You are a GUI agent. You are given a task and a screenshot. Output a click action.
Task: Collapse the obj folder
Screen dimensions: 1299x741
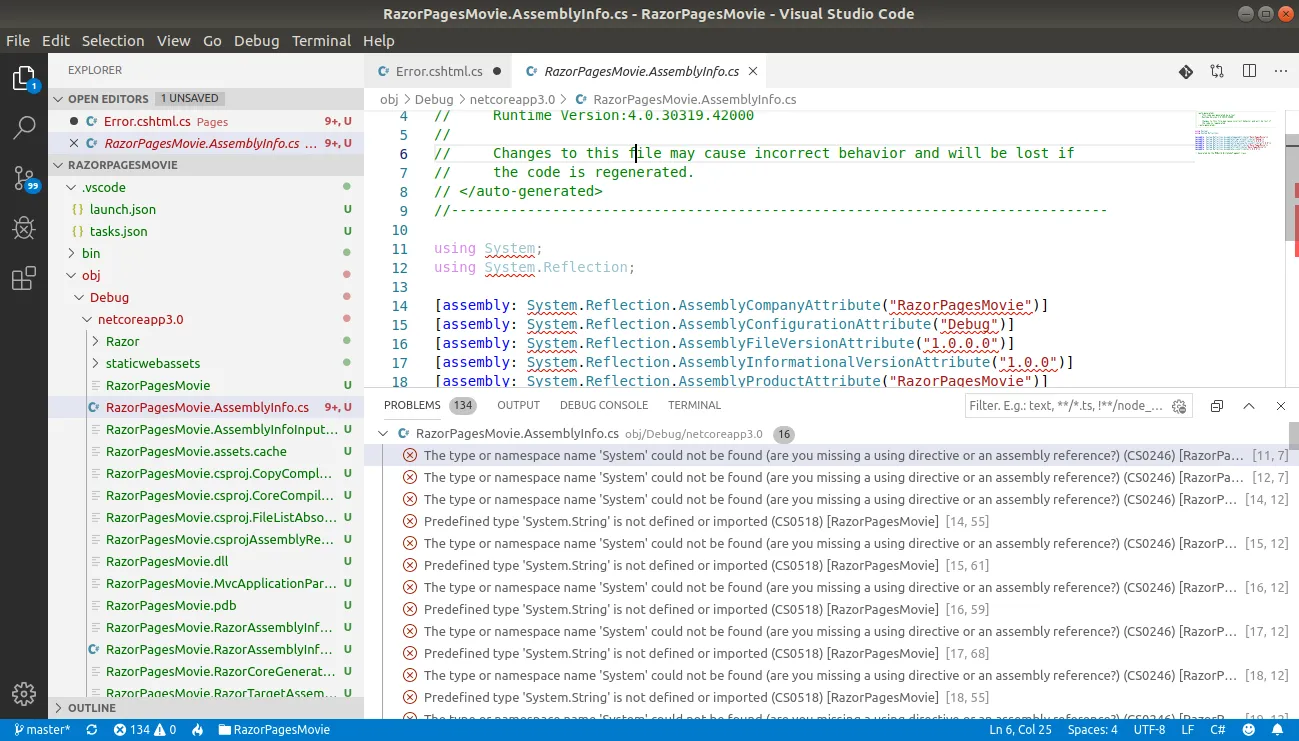coord(90,275)
